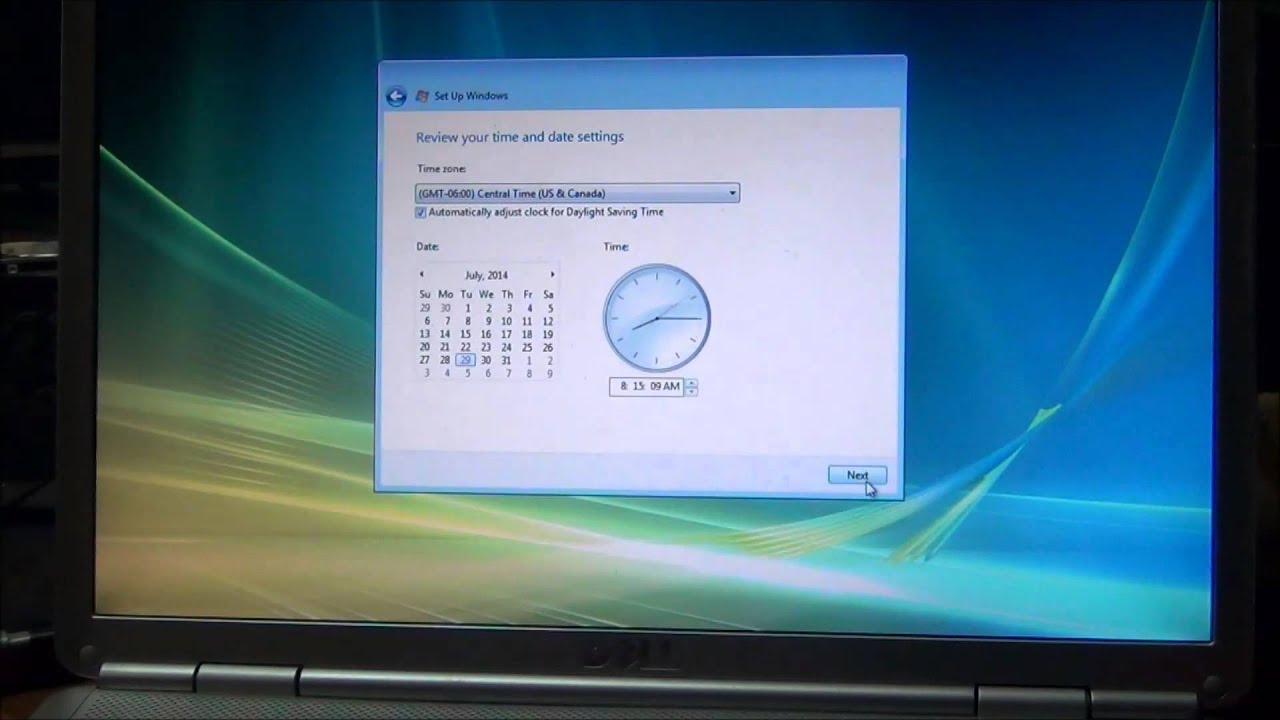The height and width of the screenshot is (720, 1280).
Task: Choose date 21 in the calendar
Action: 445,347
